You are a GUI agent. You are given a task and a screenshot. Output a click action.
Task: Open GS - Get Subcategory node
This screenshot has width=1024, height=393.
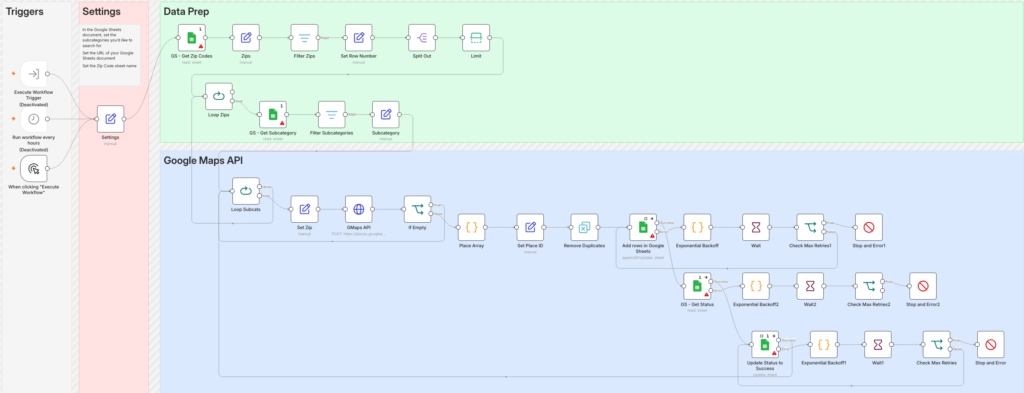tap(273, 114)
